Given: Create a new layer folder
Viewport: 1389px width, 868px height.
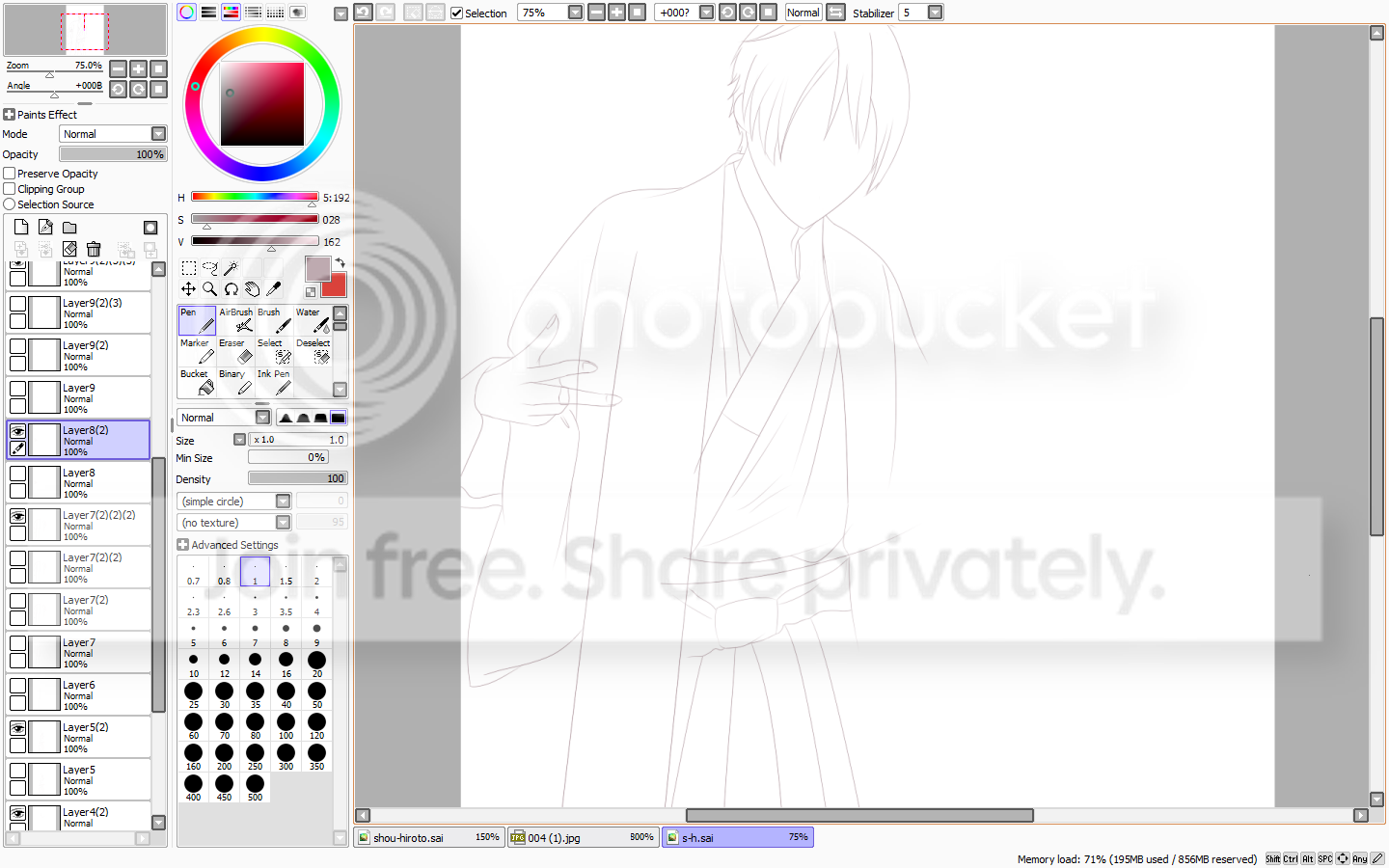Looking at the screenshot, I should (69, 228).
